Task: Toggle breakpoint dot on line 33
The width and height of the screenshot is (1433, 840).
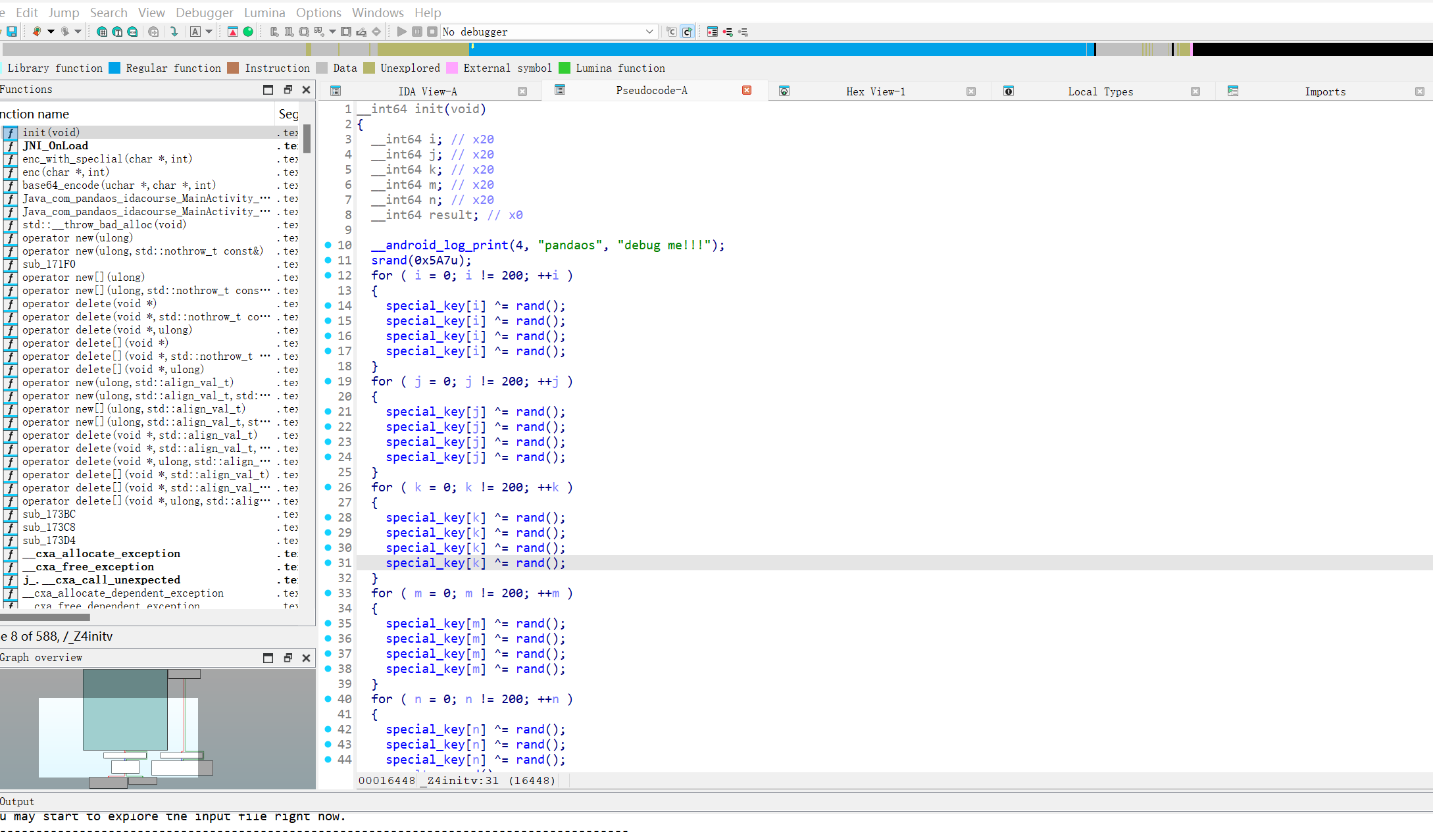Action: (328, 593)
